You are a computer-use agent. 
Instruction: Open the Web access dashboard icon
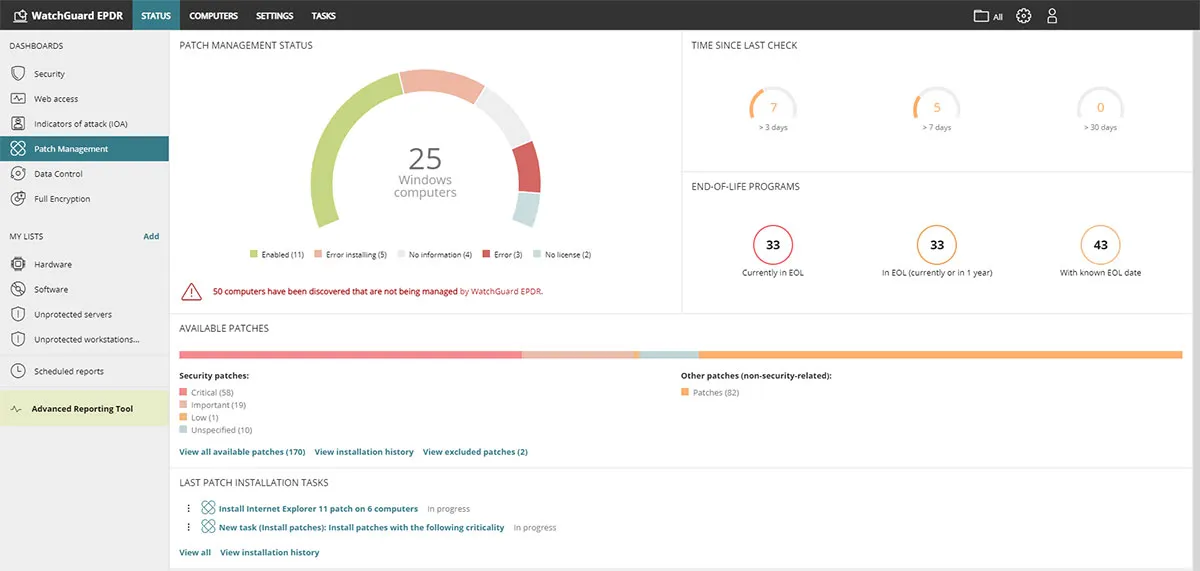point(17,99)
